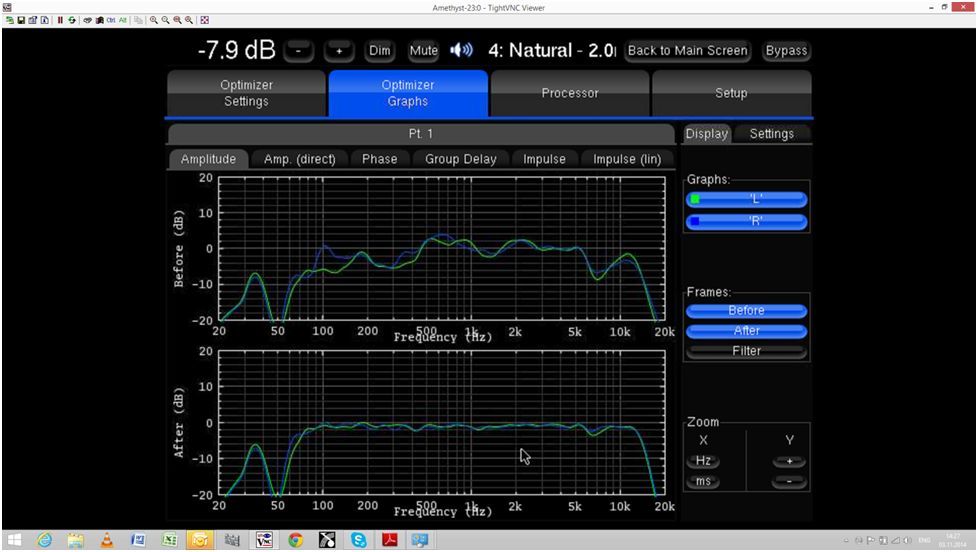This screenshot has height=552, width=978.
Task: Switch to the Processor tab
Action: 569,93
